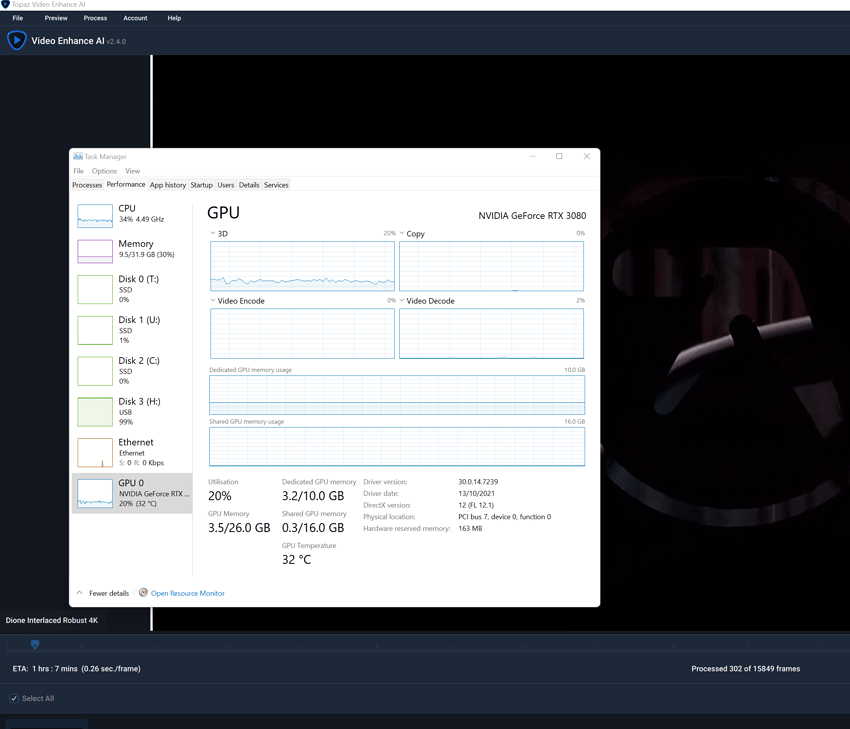Click driver date 13/10/2021 text
The image size is (850, 729).
476,493
